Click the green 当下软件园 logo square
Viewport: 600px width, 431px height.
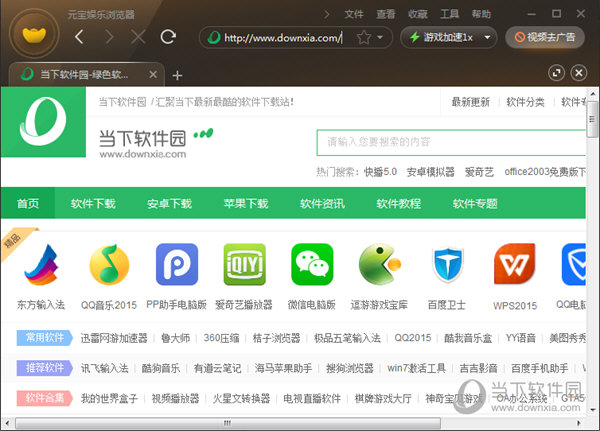(x=43, y=122)
